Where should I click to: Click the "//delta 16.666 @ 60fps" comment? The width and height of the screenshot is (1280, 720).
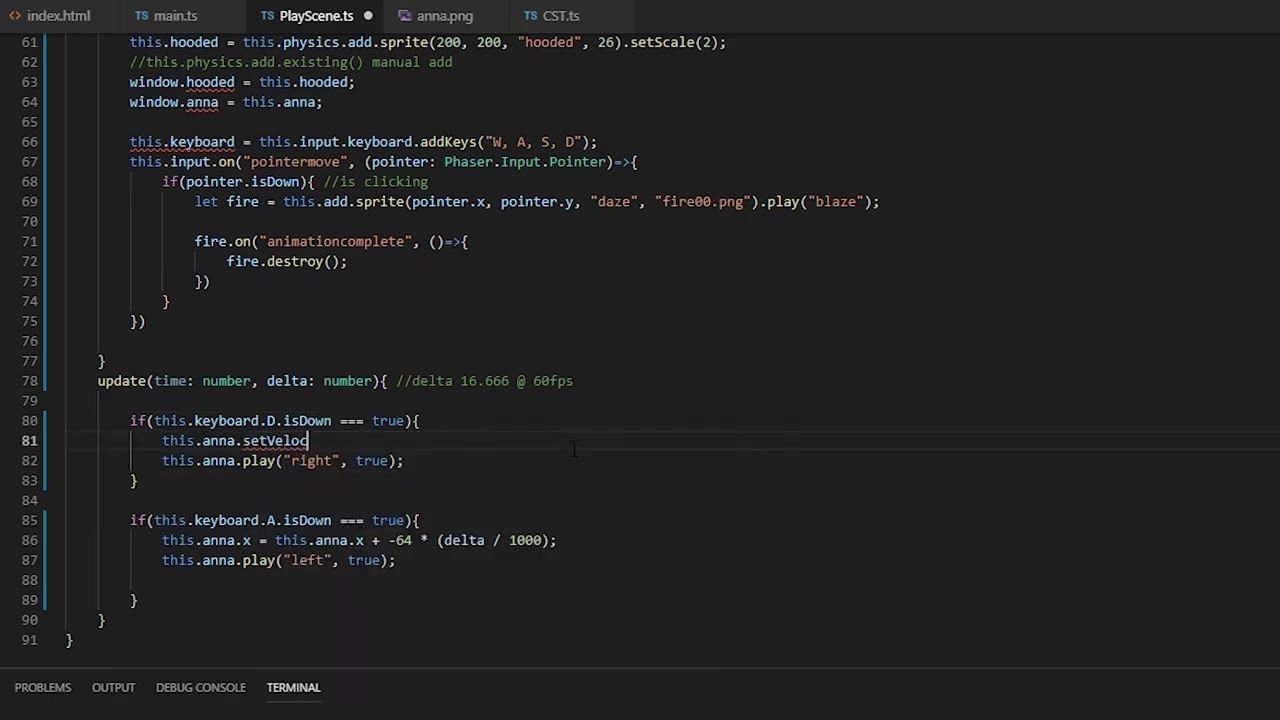tap(484, 381)
